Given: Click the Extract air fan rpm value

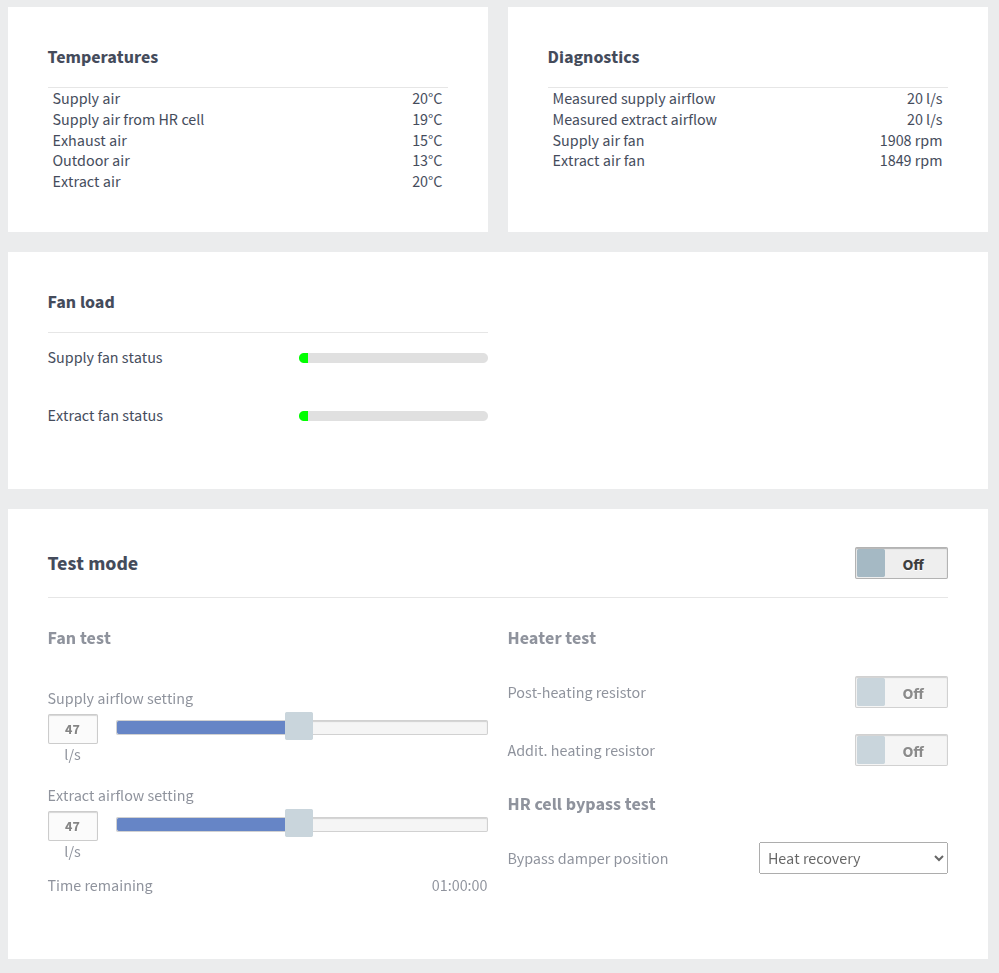Looking at the screenshot, I should point(910,161).
